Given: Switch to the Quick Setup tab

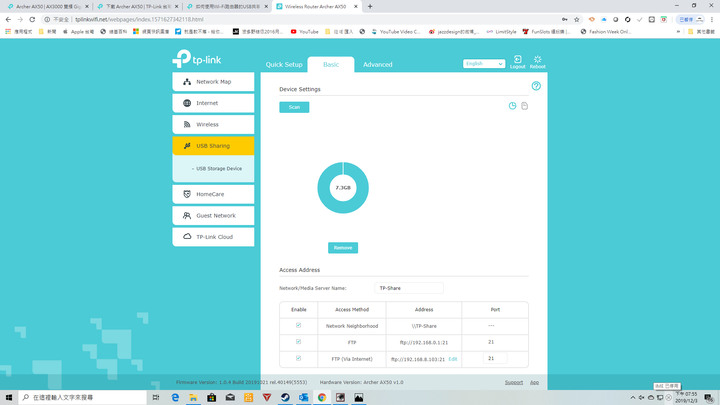Looking at the screenshot, I should [x=284, y=65].
